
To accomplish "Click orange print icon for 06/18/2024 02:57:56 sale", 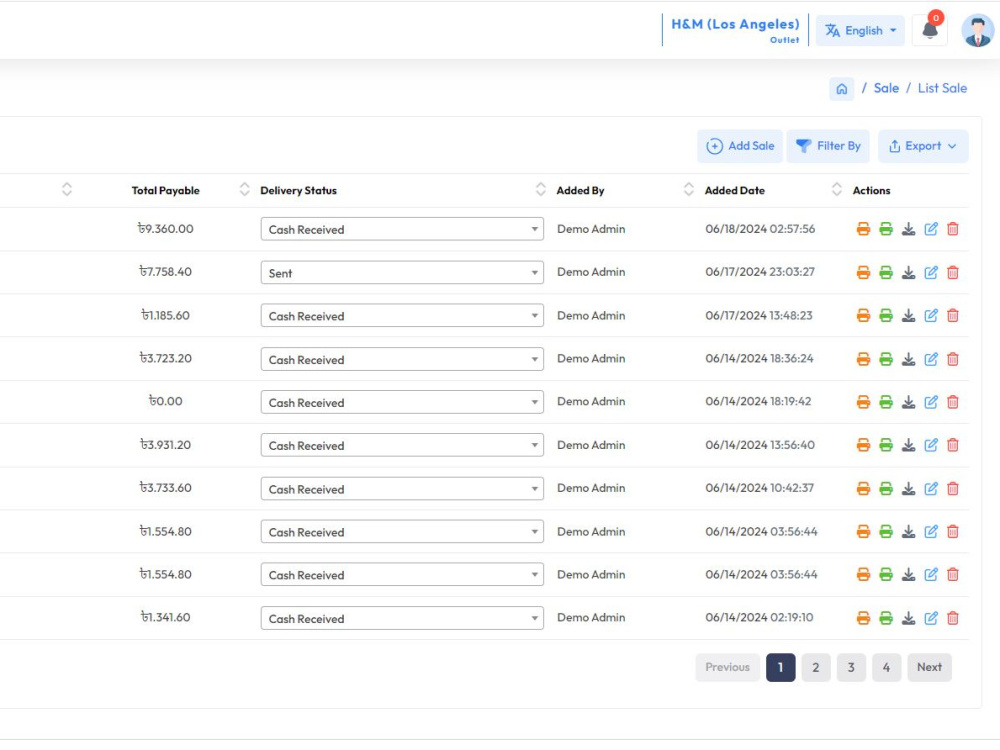I will coord(863,229).
